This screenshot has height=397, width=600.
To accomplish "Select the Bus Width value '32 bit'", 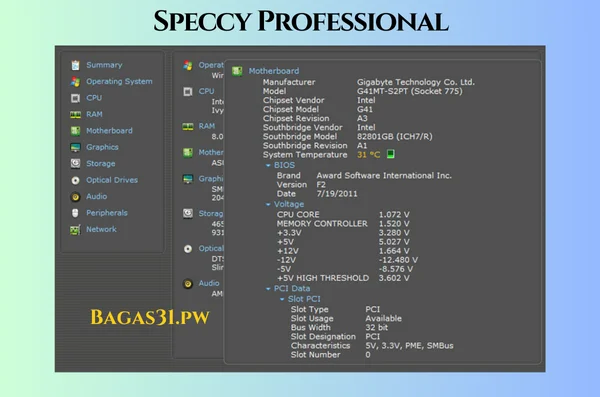I will [x=377, y=328].
